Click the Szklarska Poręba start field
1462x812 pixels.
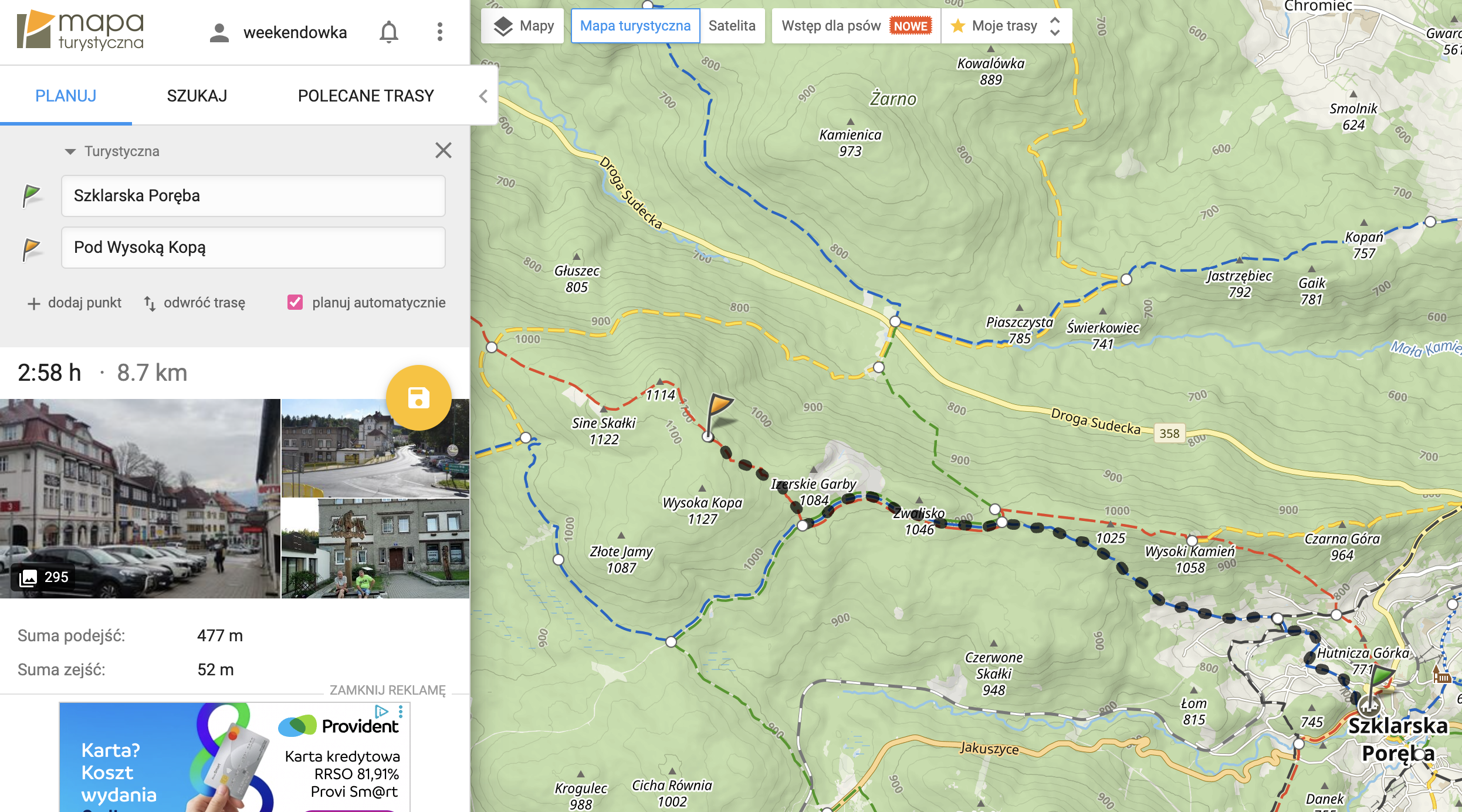(253, 196)
